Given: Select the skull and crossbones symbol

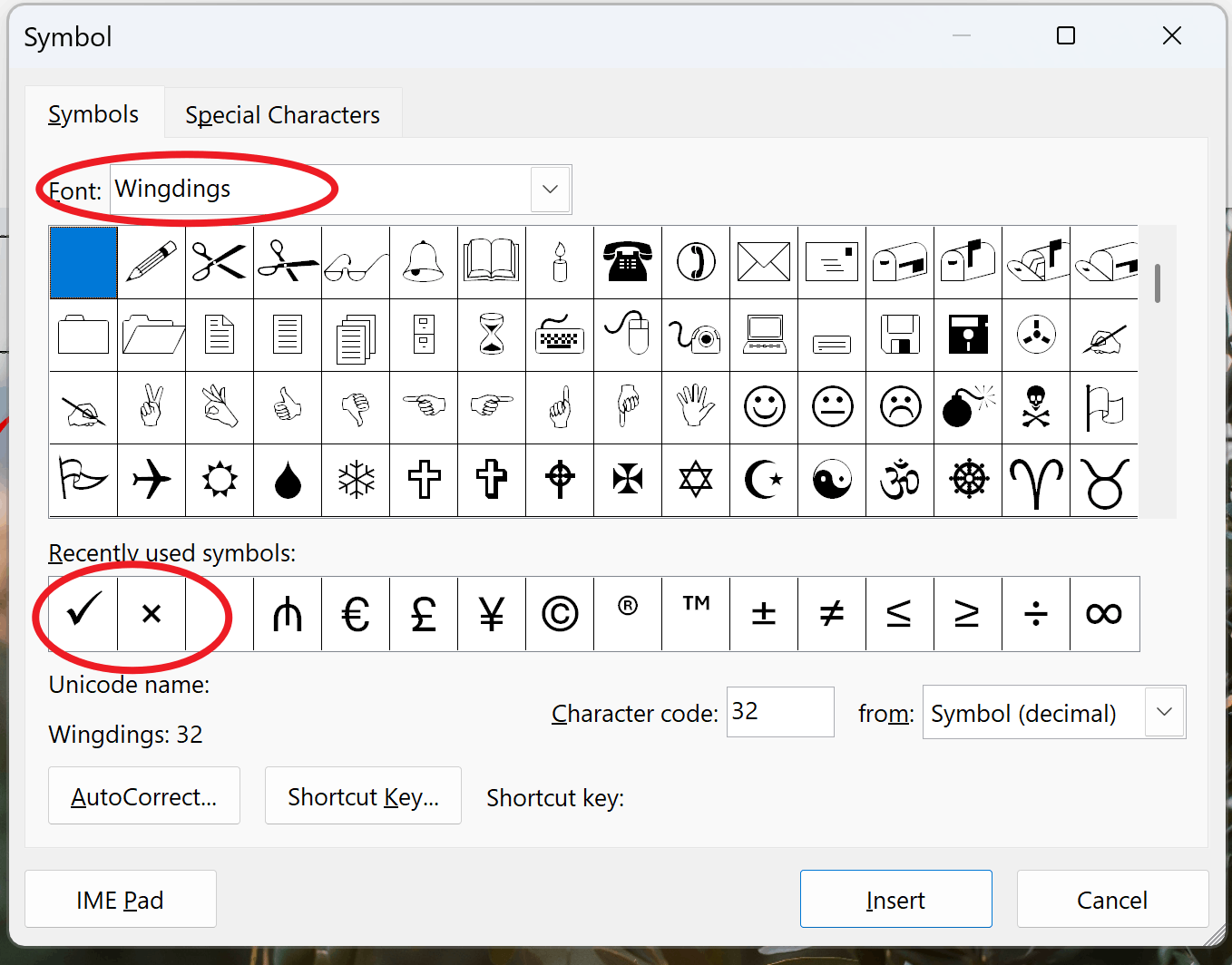Looking at the screenshot, I should pos(1035,407).
